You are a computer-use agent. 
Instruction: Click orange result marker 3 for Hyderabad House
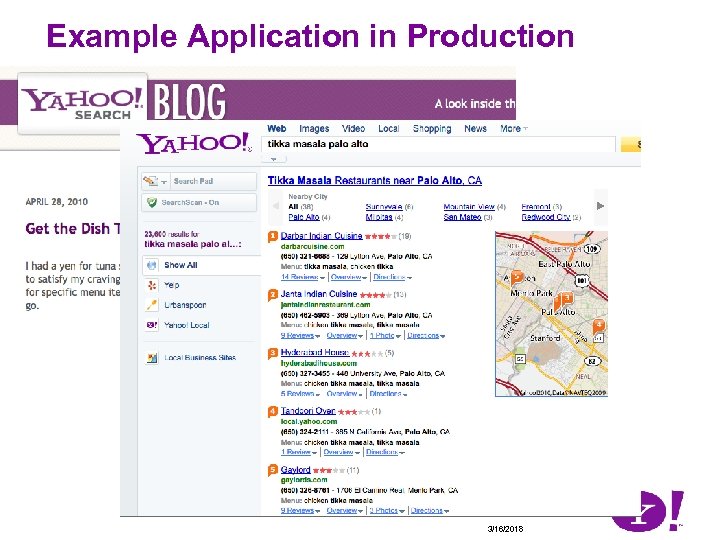pyautogui.click(x=273, y=353)
